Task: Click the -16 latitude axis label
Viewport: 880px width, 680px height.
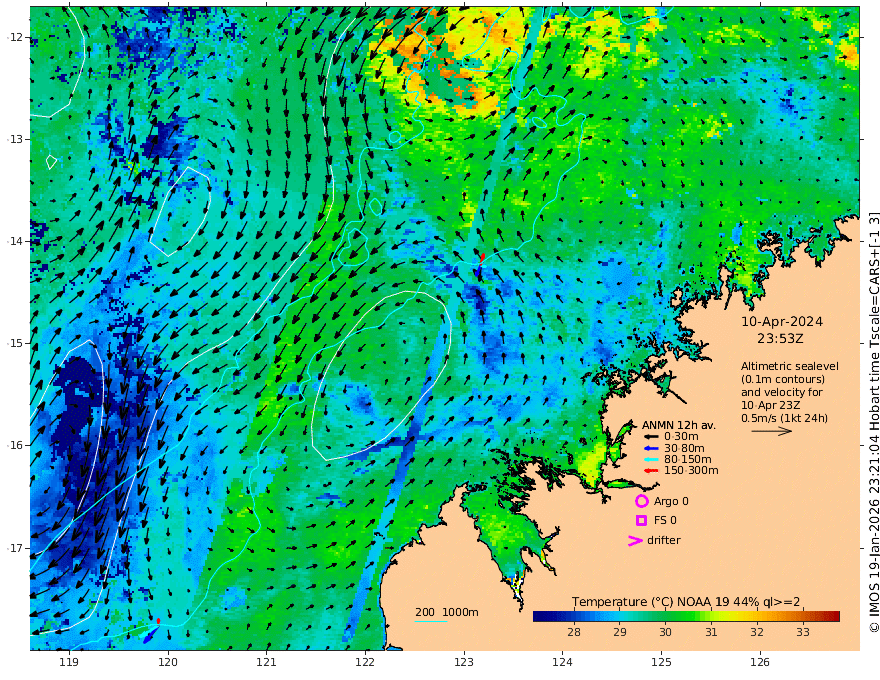Action: click(x=15, y=445)
